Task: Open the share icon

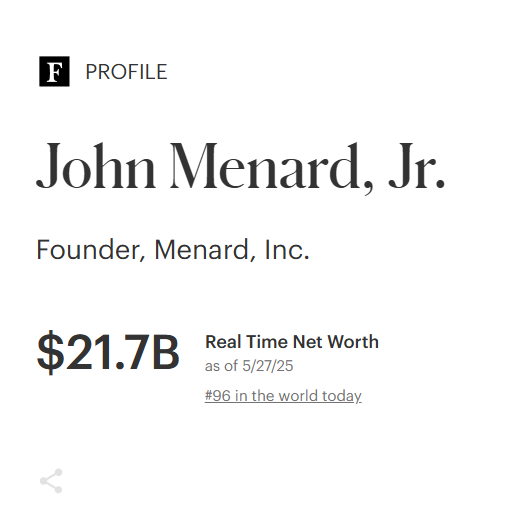Action: (51, 481)
